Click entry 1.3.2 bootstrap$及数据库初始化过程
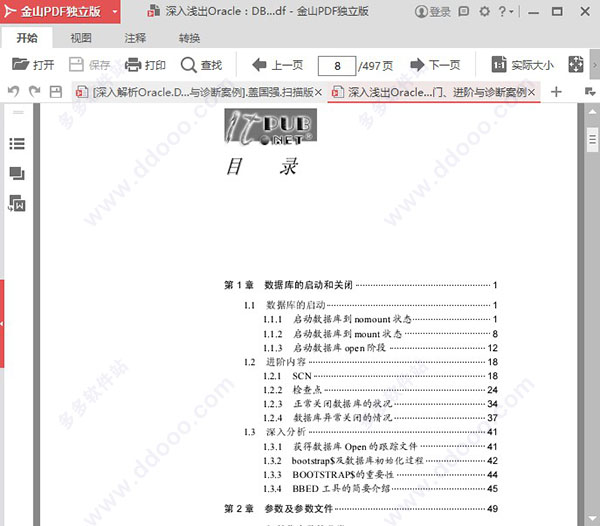The height and width of the screenshot is (526, 600). (x=380, y=461)
